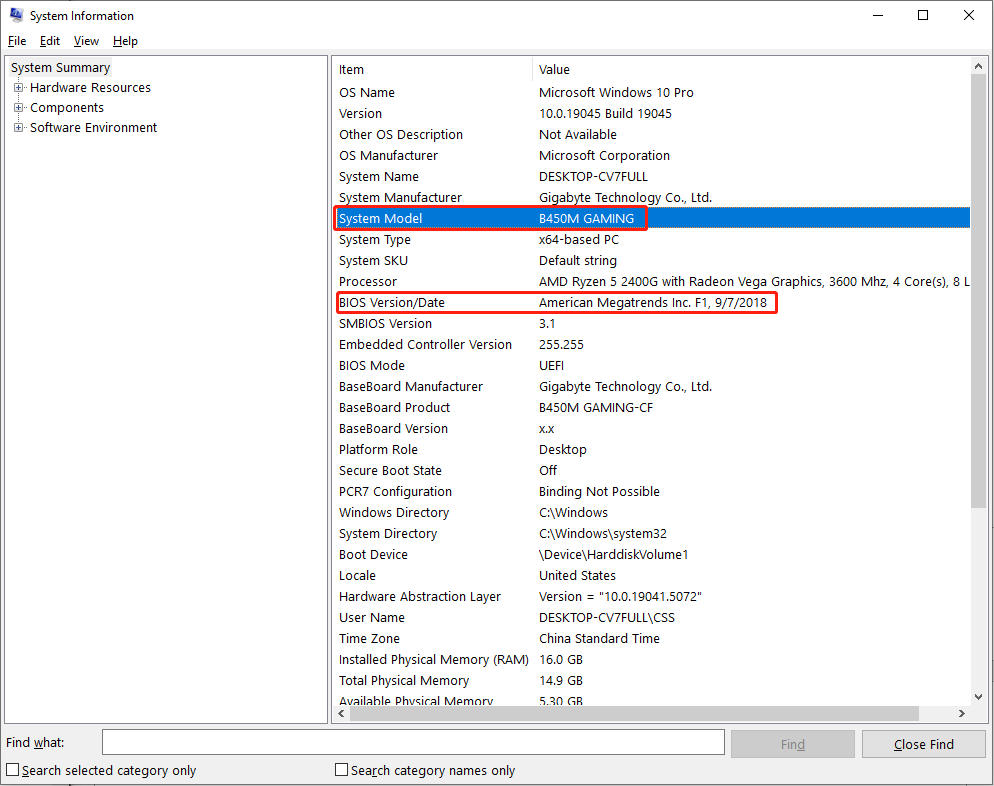Screen dimensions: 994x786
Task: Enable Search selected category only
Action: point(12,770)
